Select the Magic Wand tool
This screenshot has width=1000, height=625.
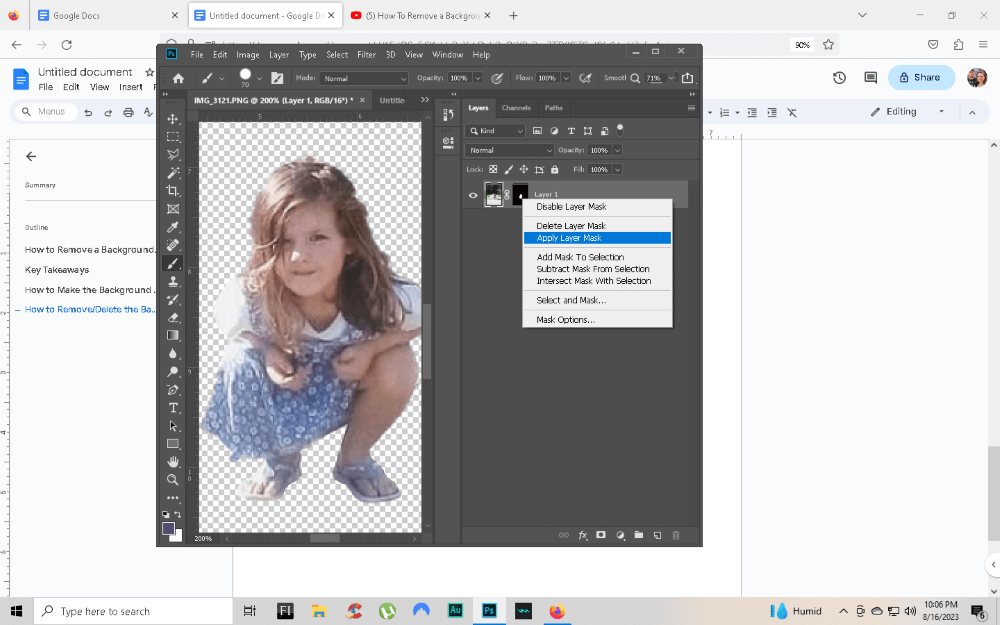[173, 173]
